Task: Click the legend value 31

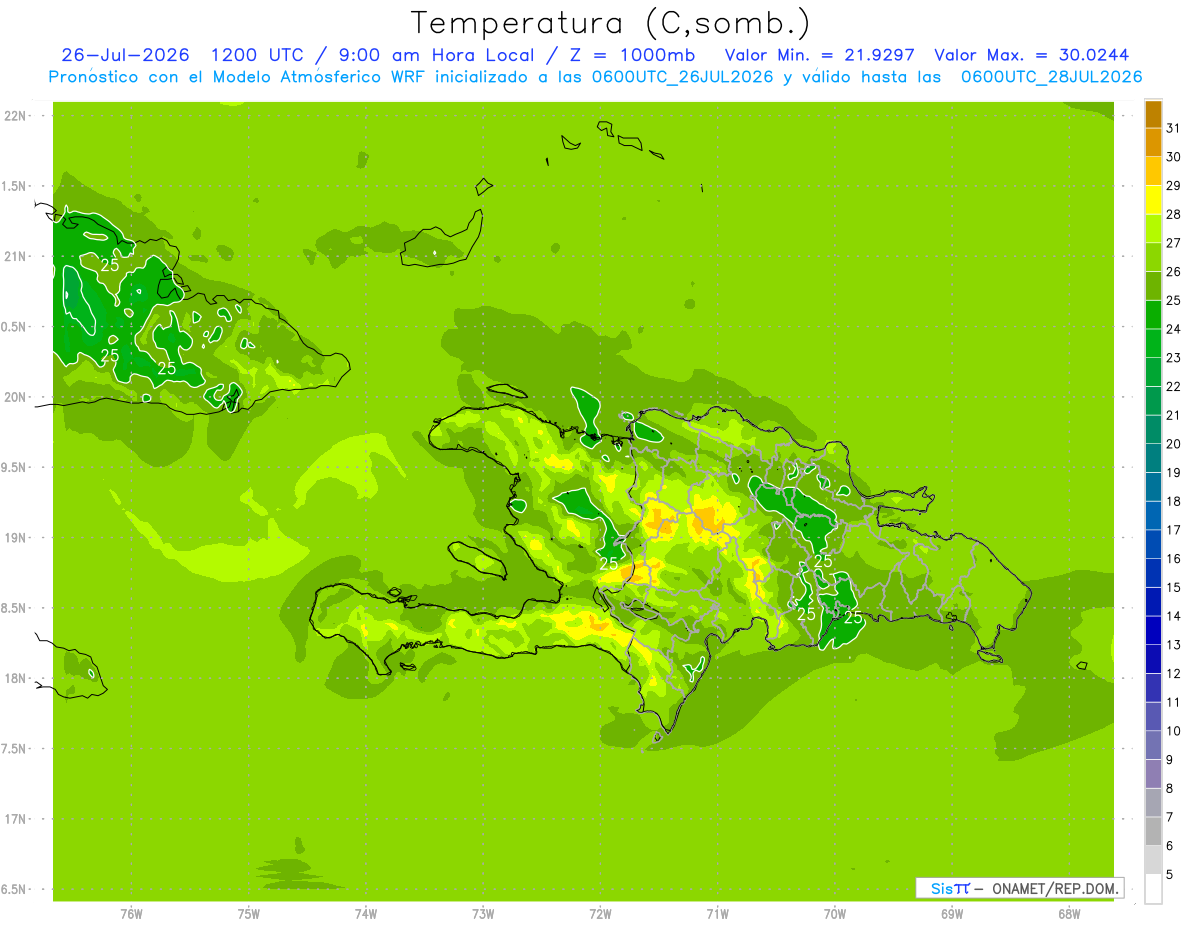Action: coord(1173,128)
